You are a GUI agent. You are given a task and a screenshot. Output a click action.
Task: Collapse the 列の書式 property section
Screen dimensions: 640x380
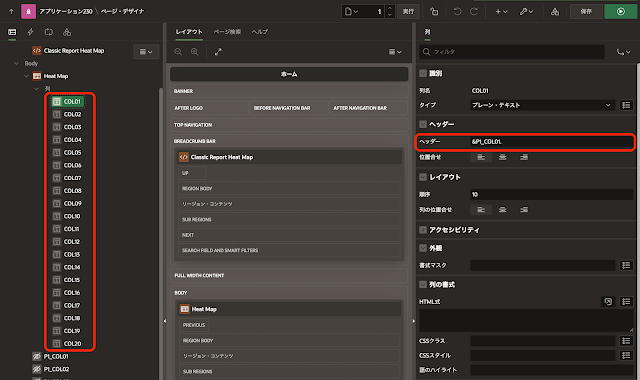(423, 284)
